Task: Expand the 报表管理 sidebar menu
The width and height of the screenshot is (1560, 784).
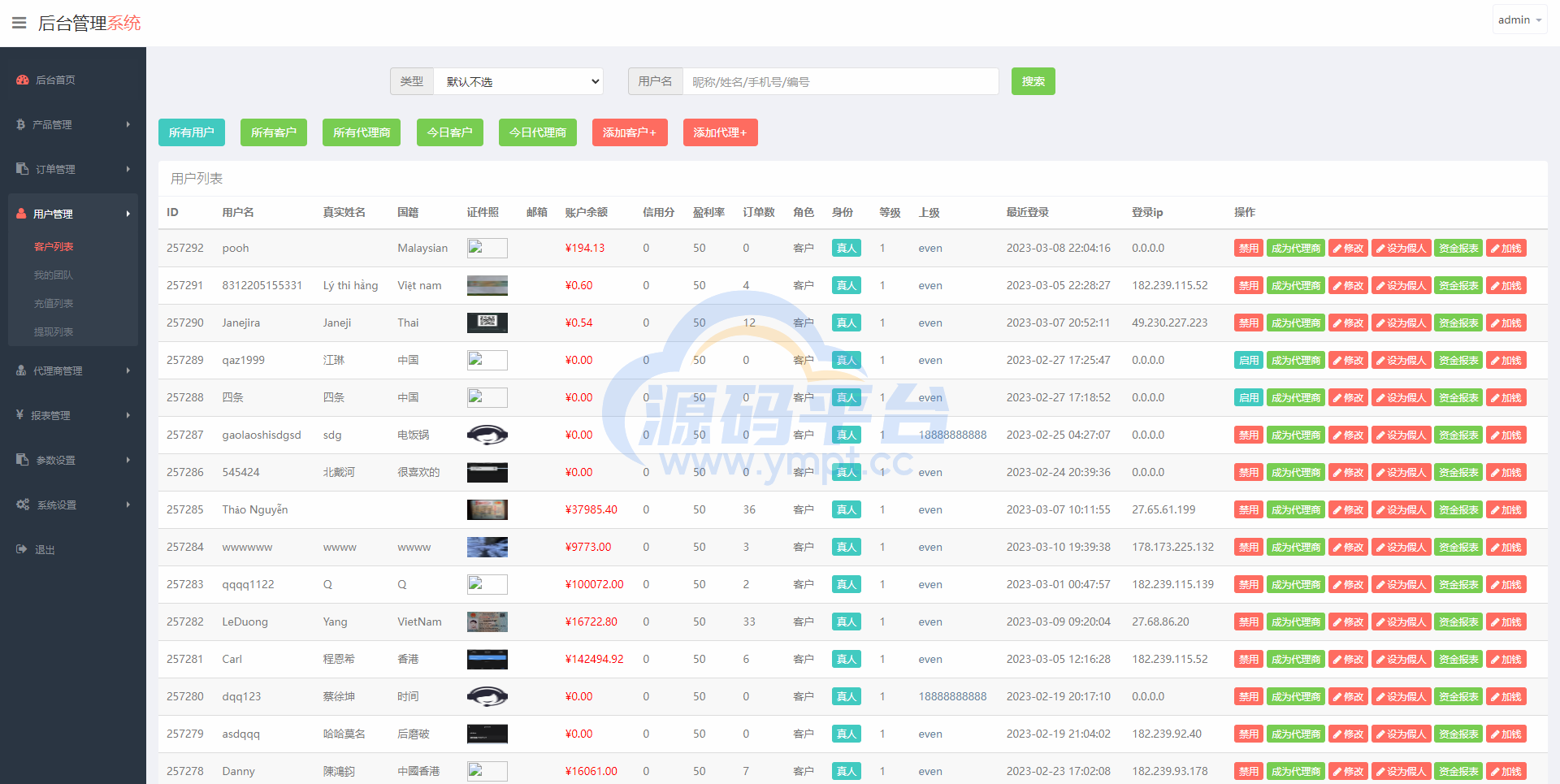Action: click(x=73, y=415)
